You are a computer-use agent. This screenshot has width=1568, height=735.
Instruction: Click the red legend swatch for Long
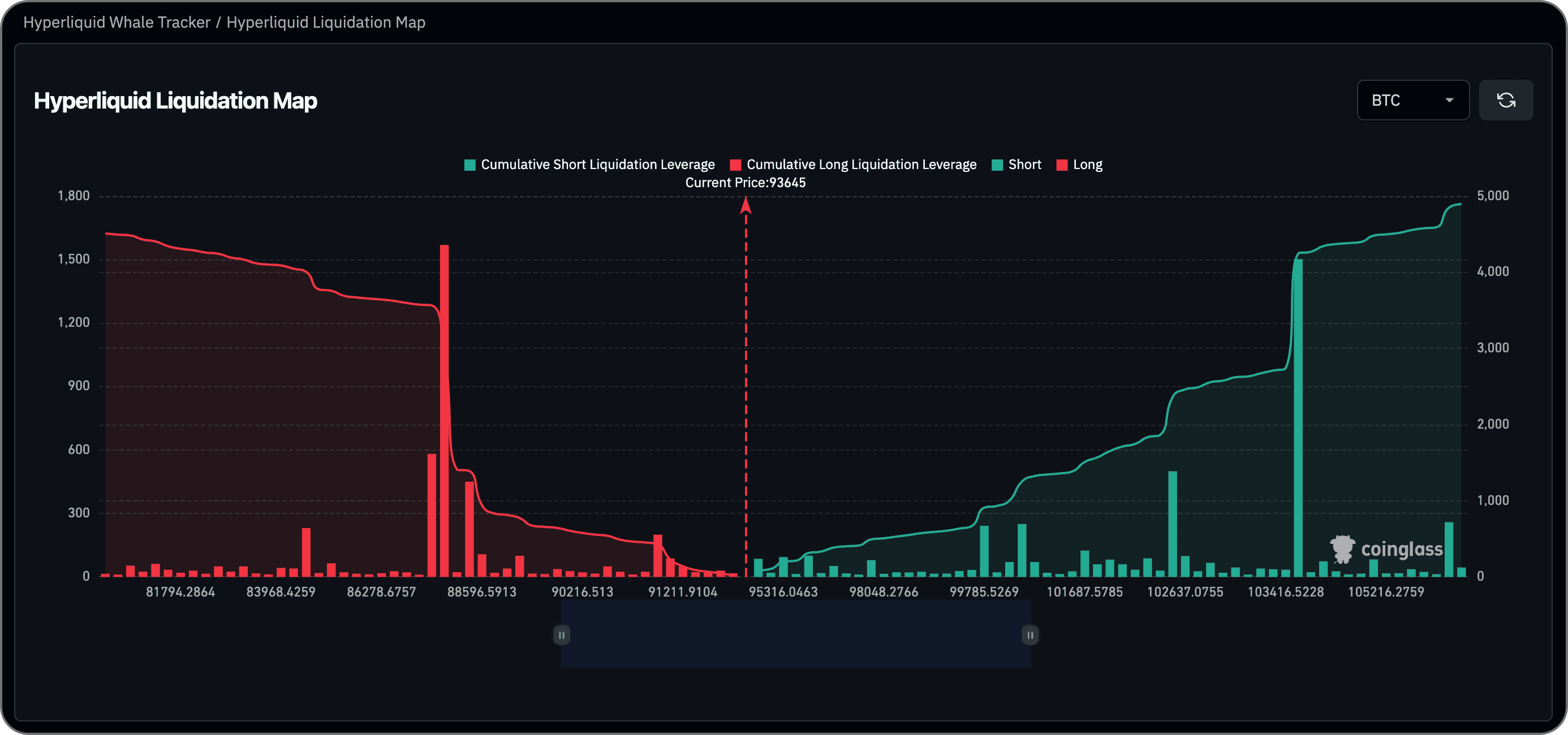tap(1062, 166)
